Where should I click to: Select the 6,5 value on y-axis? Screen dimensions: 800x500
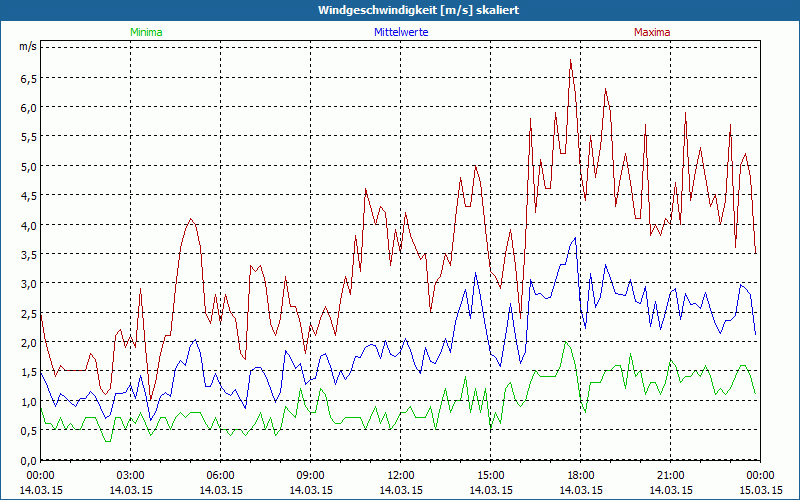pyautogui.click(x=27, y=77)
